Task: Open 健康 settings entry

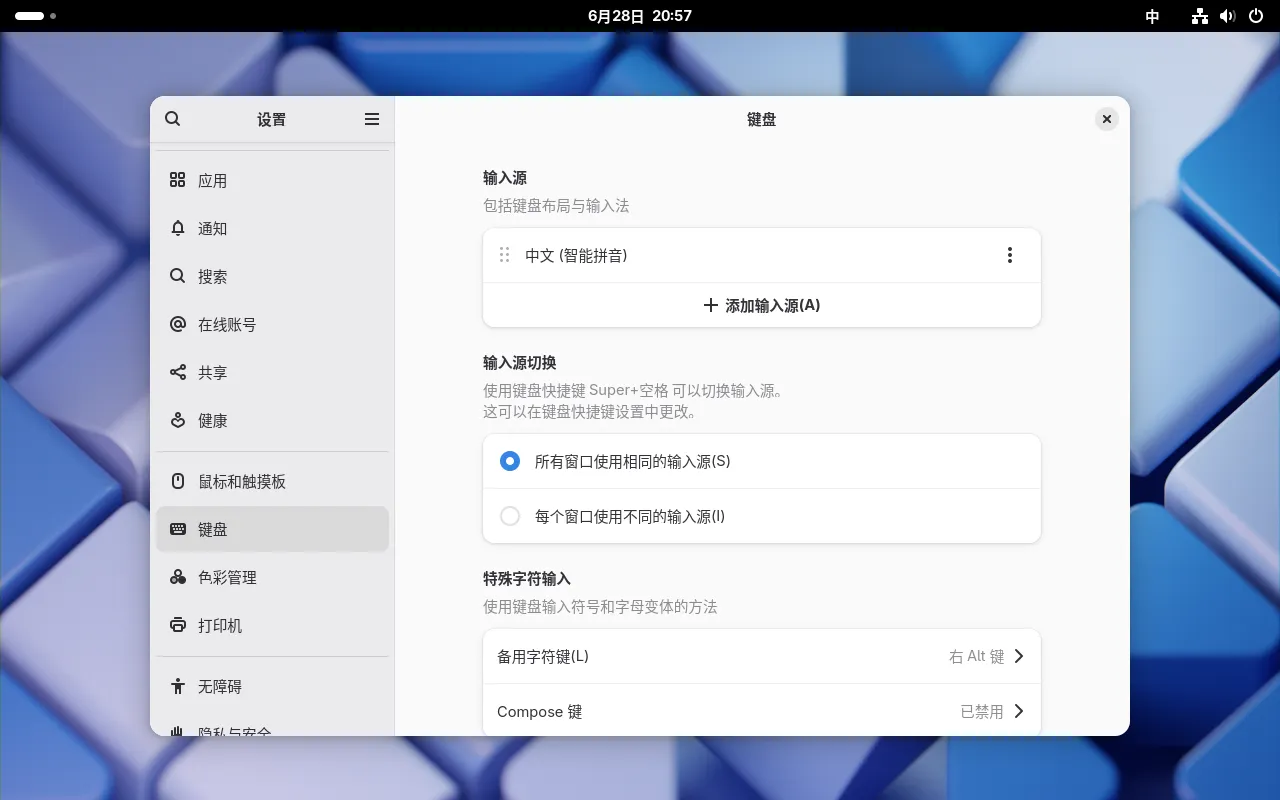Action: tap(272, 420)
